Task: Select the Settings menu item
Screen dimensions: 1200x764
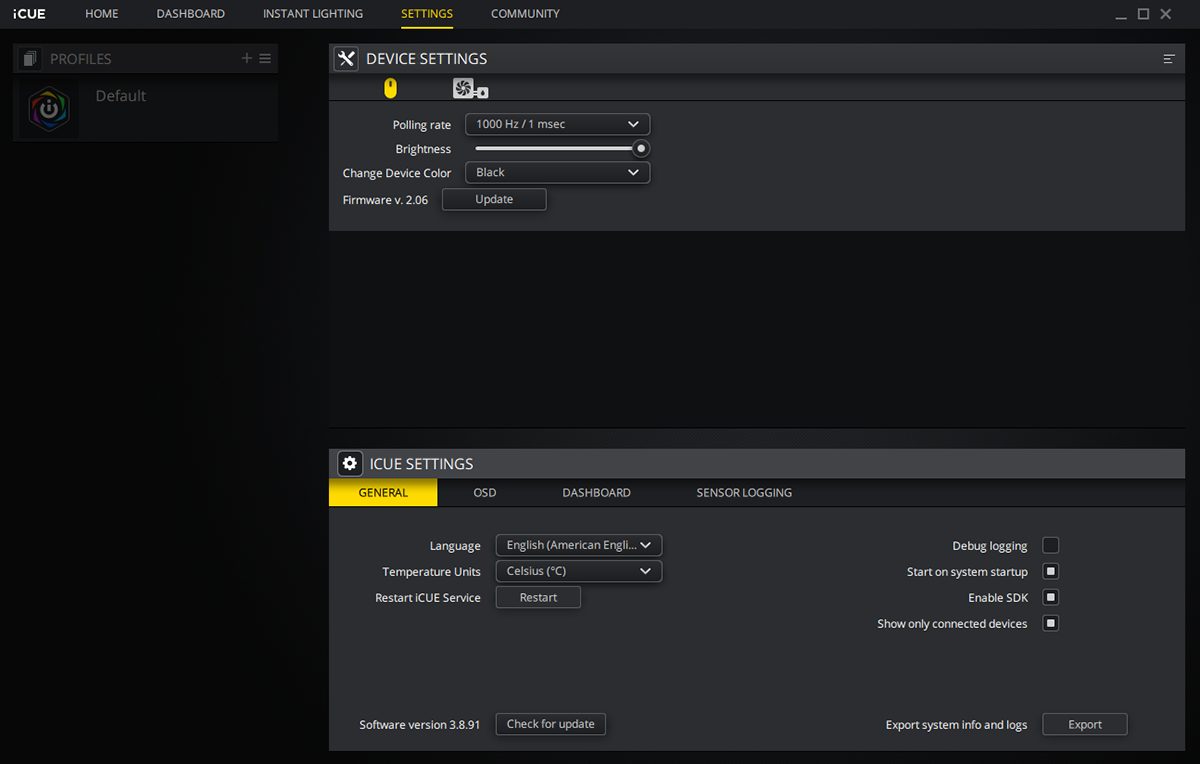Action: 427,14
